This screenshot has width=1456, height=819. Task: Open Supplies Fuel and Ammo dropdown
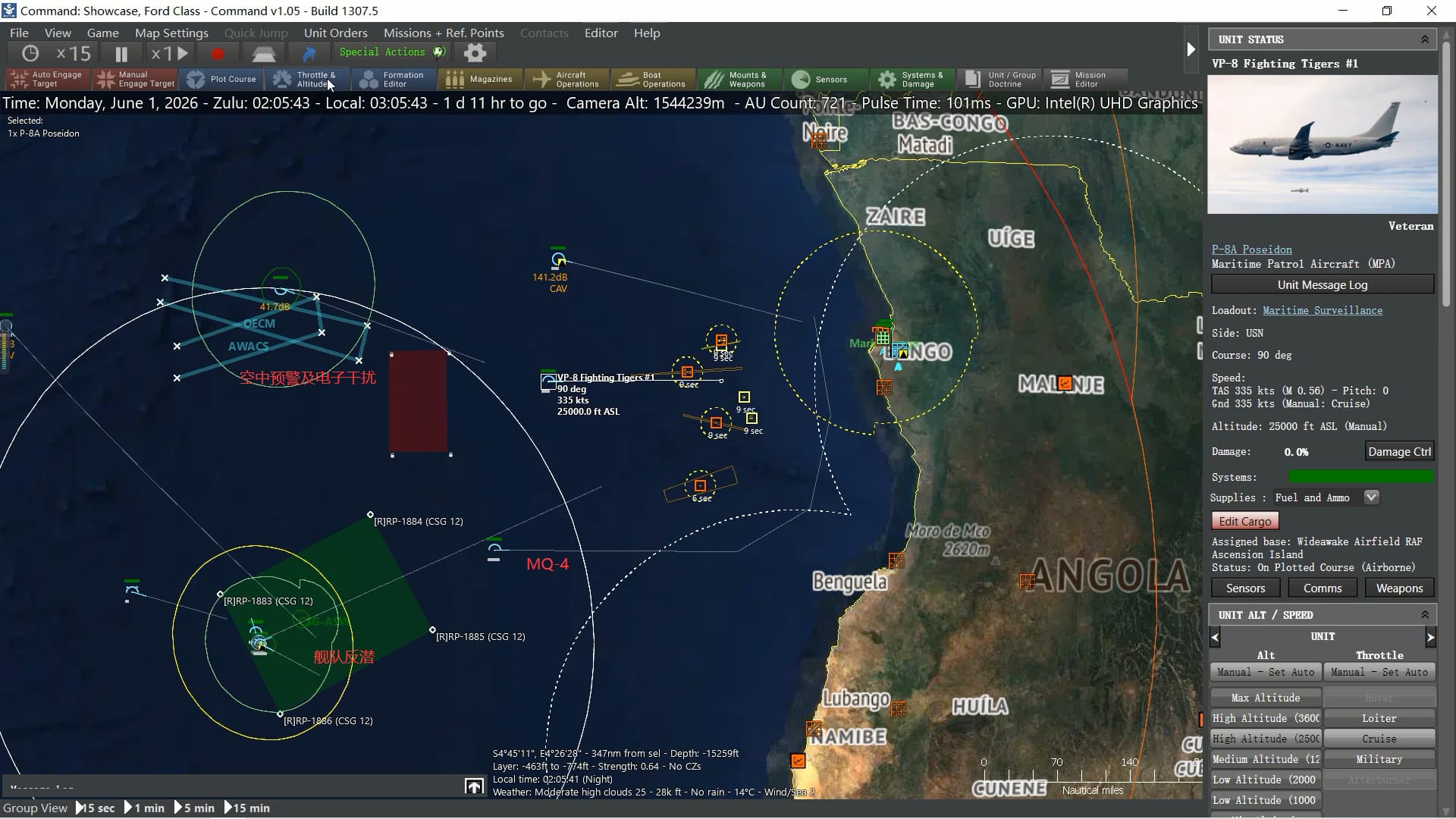1371,497
